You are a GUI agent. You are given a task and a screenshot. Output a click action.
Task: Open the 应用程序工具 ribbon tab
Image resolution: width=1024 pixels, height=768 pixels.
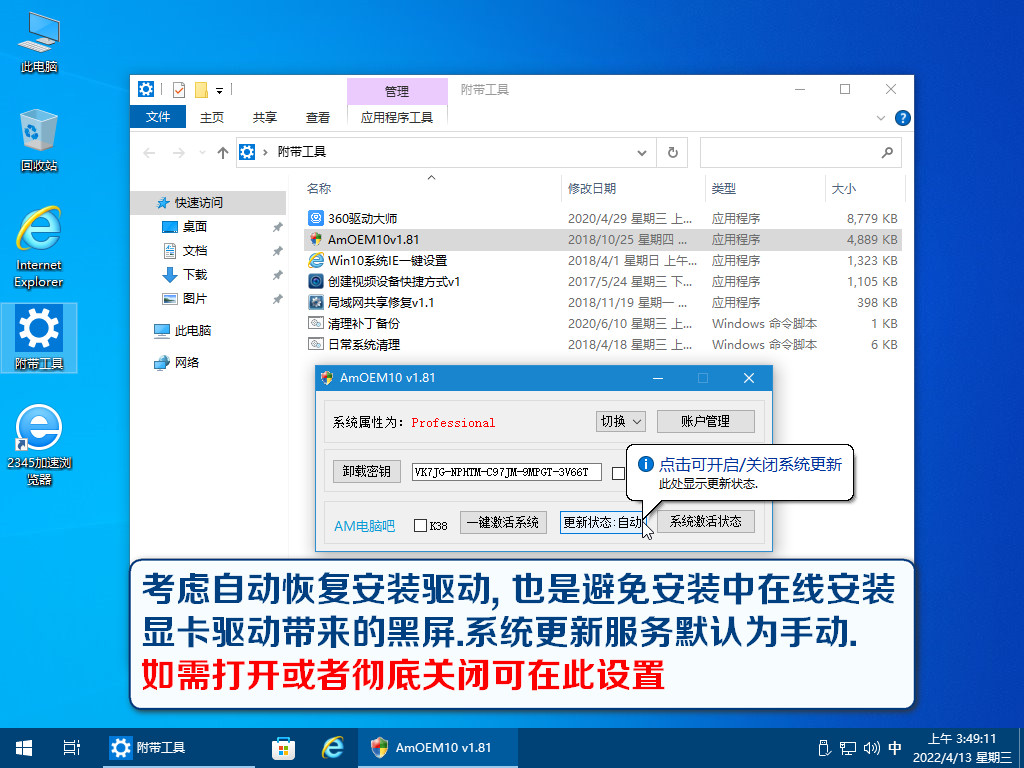pyautogui.click(x=397, y=118)
